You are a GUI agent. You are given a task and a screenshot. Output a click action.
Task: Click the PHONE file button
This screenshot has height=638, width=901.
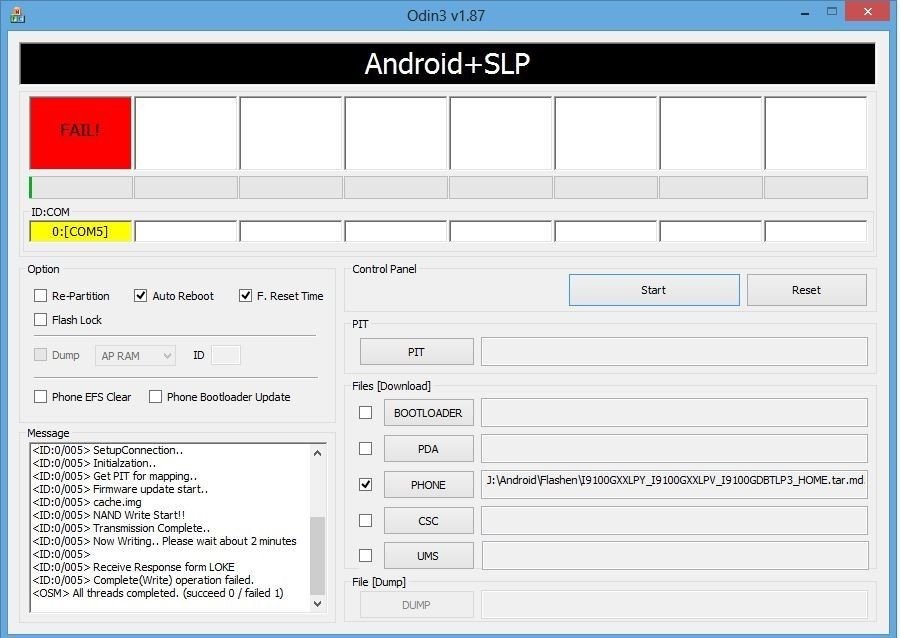[x=429, y=485]
